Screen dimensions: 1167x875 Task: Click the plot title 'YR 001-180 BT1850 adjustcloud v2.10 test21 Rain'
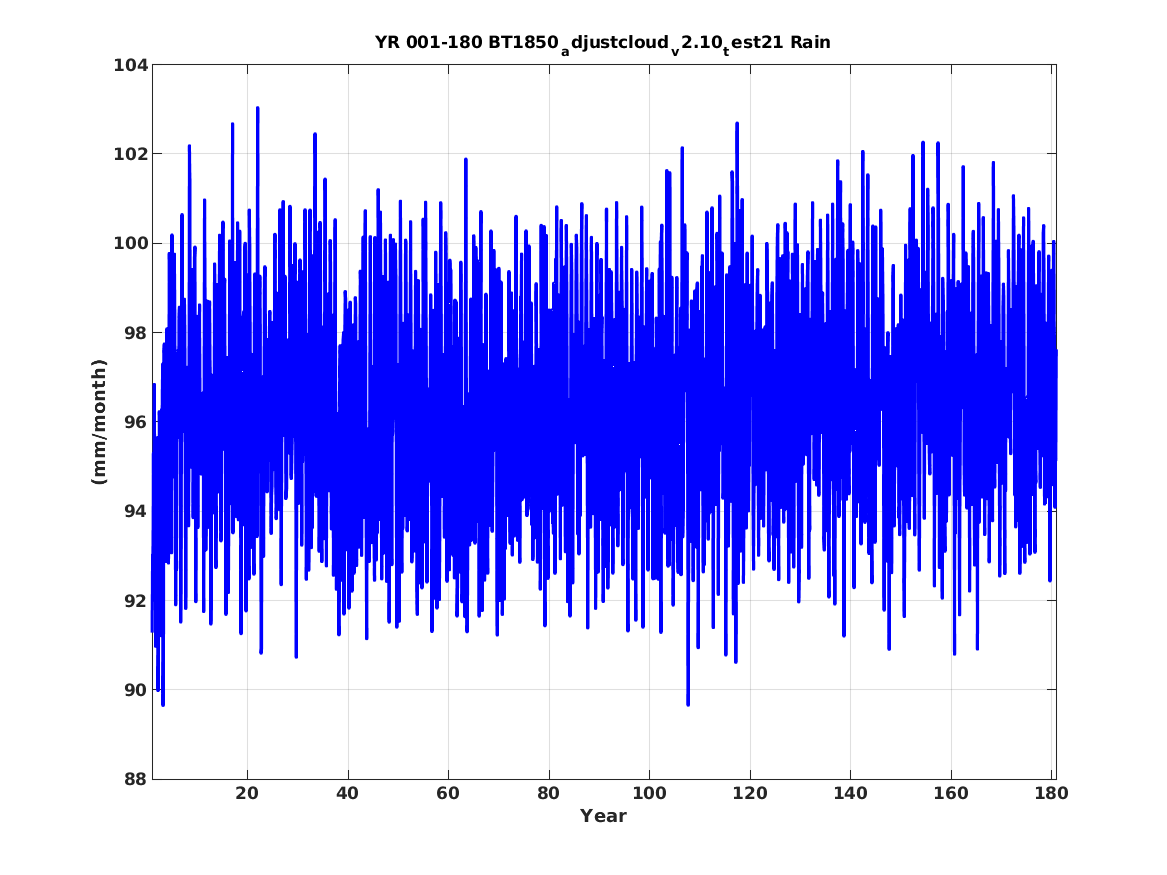pyautogui.click(x=603, y=44)
